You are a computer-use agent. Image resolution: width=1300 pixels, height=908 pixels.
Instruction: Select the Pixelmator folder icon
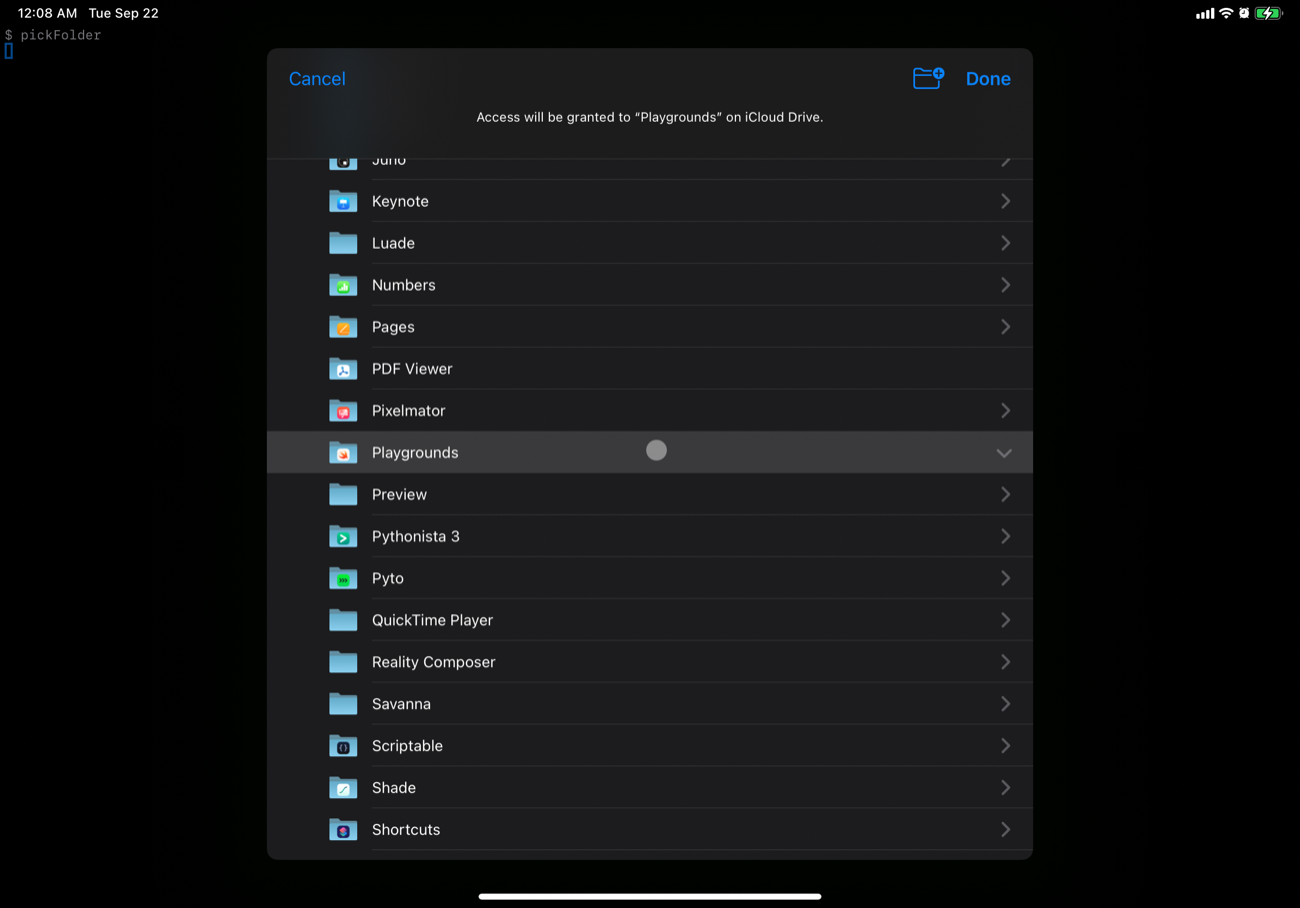tap(343, 411)
